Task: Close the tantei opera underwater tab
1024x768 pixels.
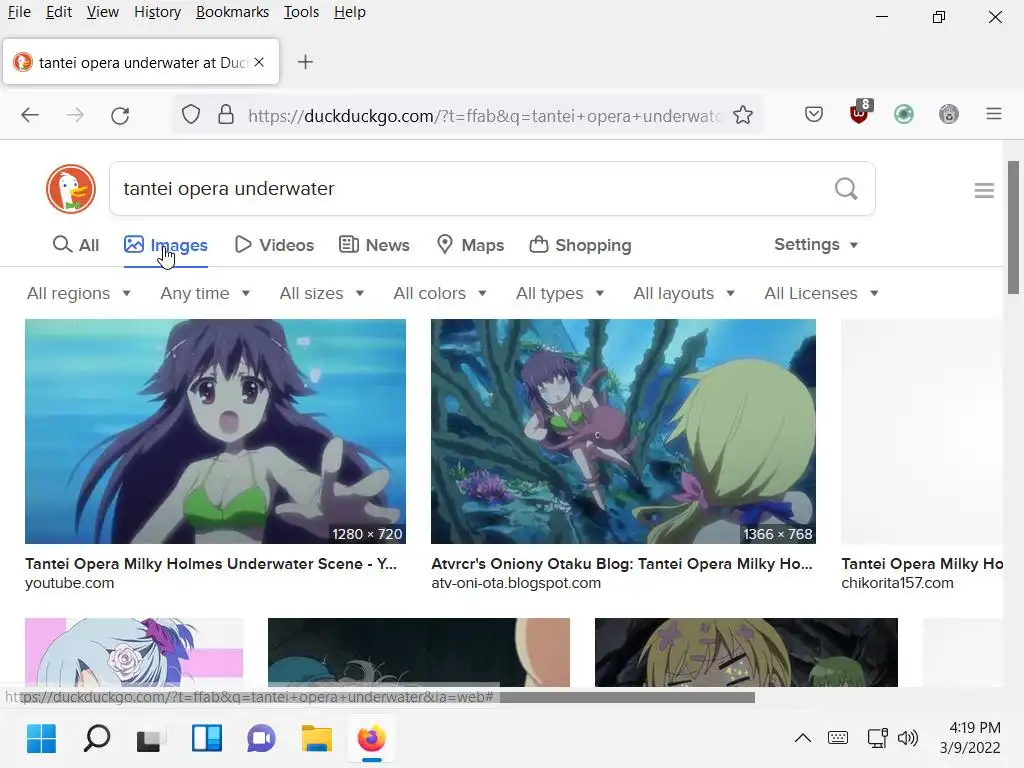Action: coord(259,62)
